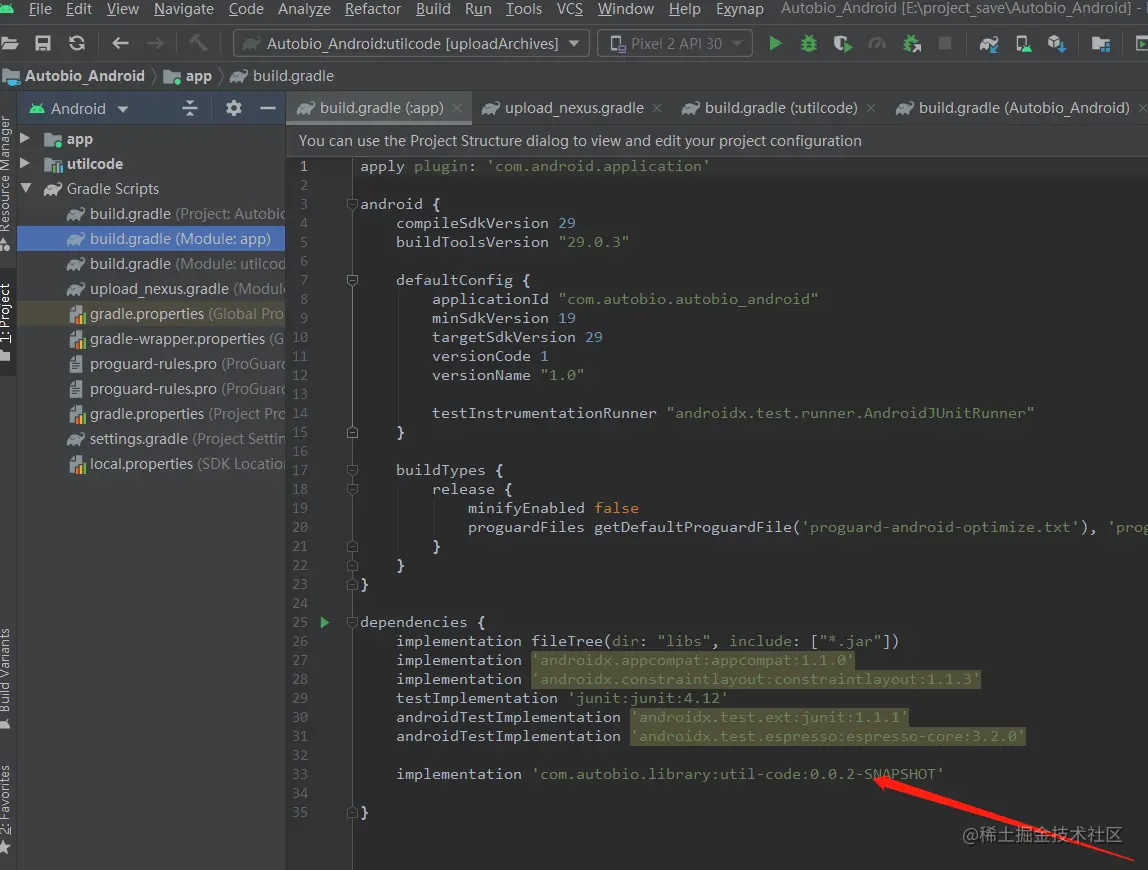Expand the app module tree node
This screenshot has height=870, width=1148.
point(25,138)
